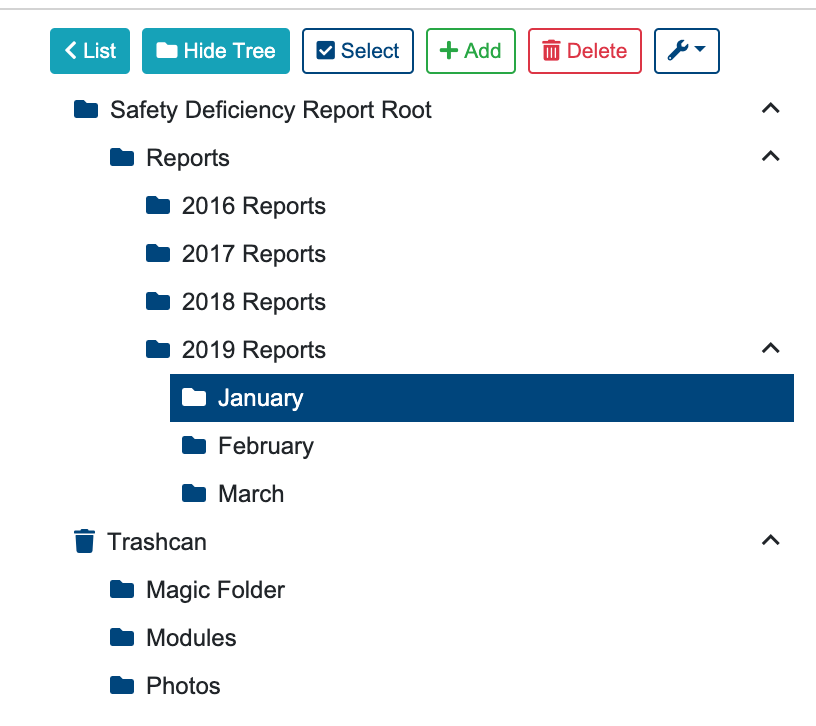Viewport: 816px width, 726px height.
Task: Click the Magic Folder icon
Action: (x=122, y=590)
